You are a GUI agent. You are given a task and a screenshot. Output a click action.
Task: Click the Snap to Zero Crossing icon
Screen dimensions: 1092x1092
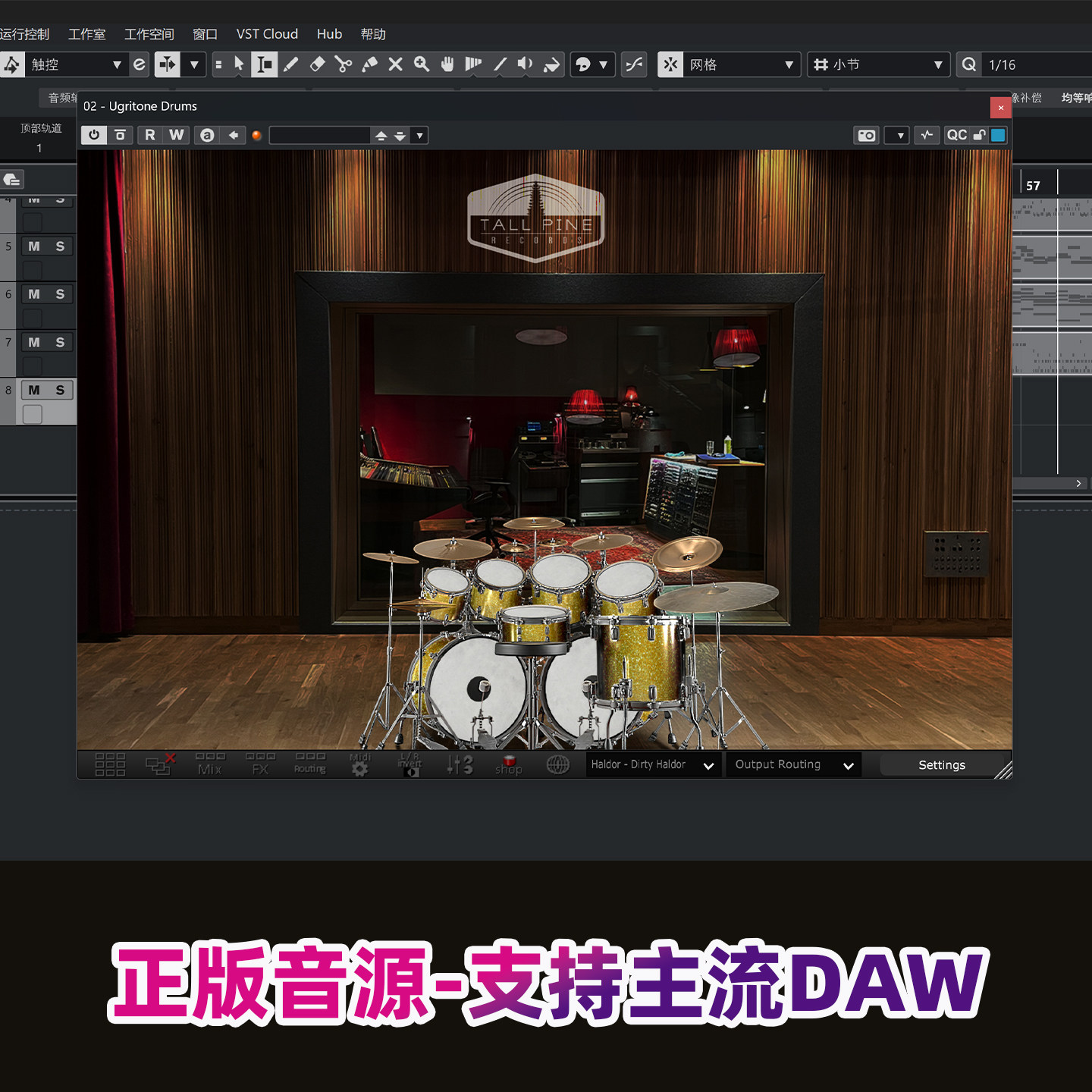tap(634, 64)
